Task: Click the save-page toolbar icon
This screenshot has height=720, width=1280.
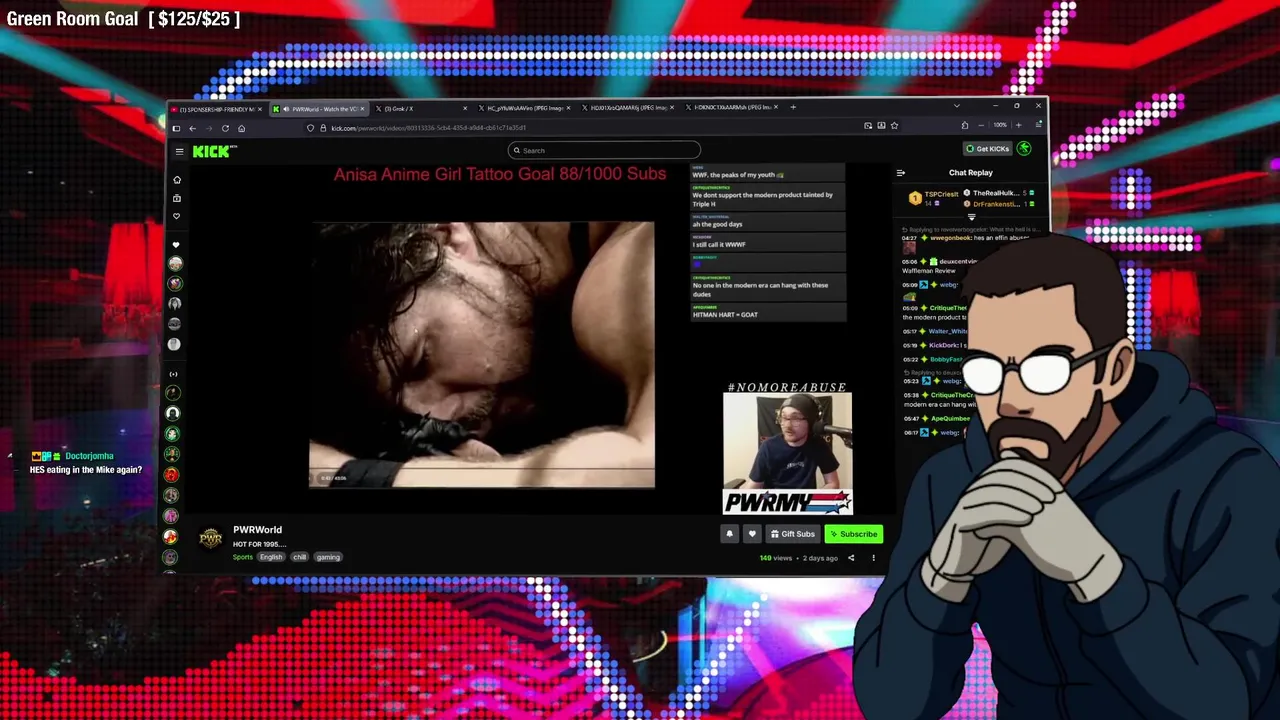Action: point(881,126)
